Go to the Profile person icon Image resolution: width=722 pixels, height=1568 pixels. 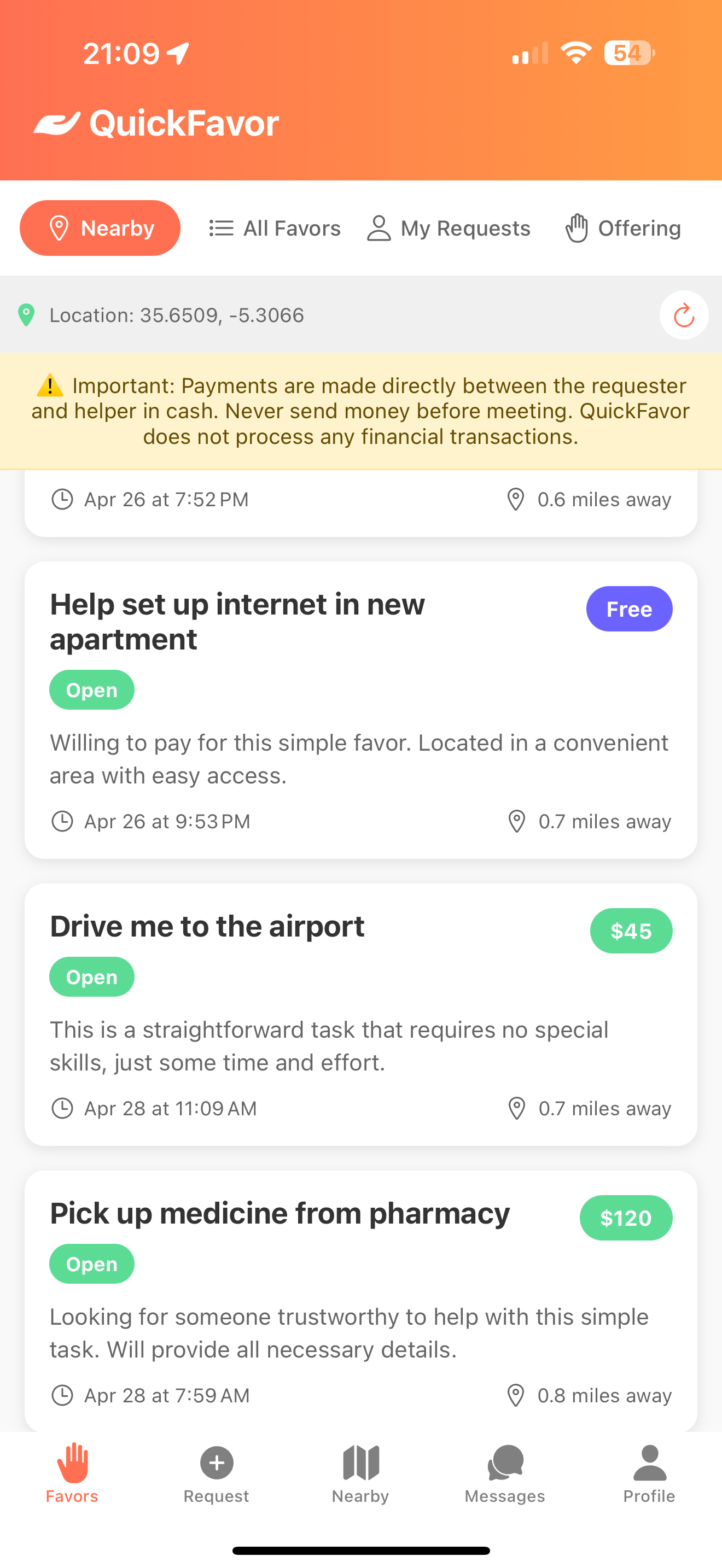(x=650, y=1462)
